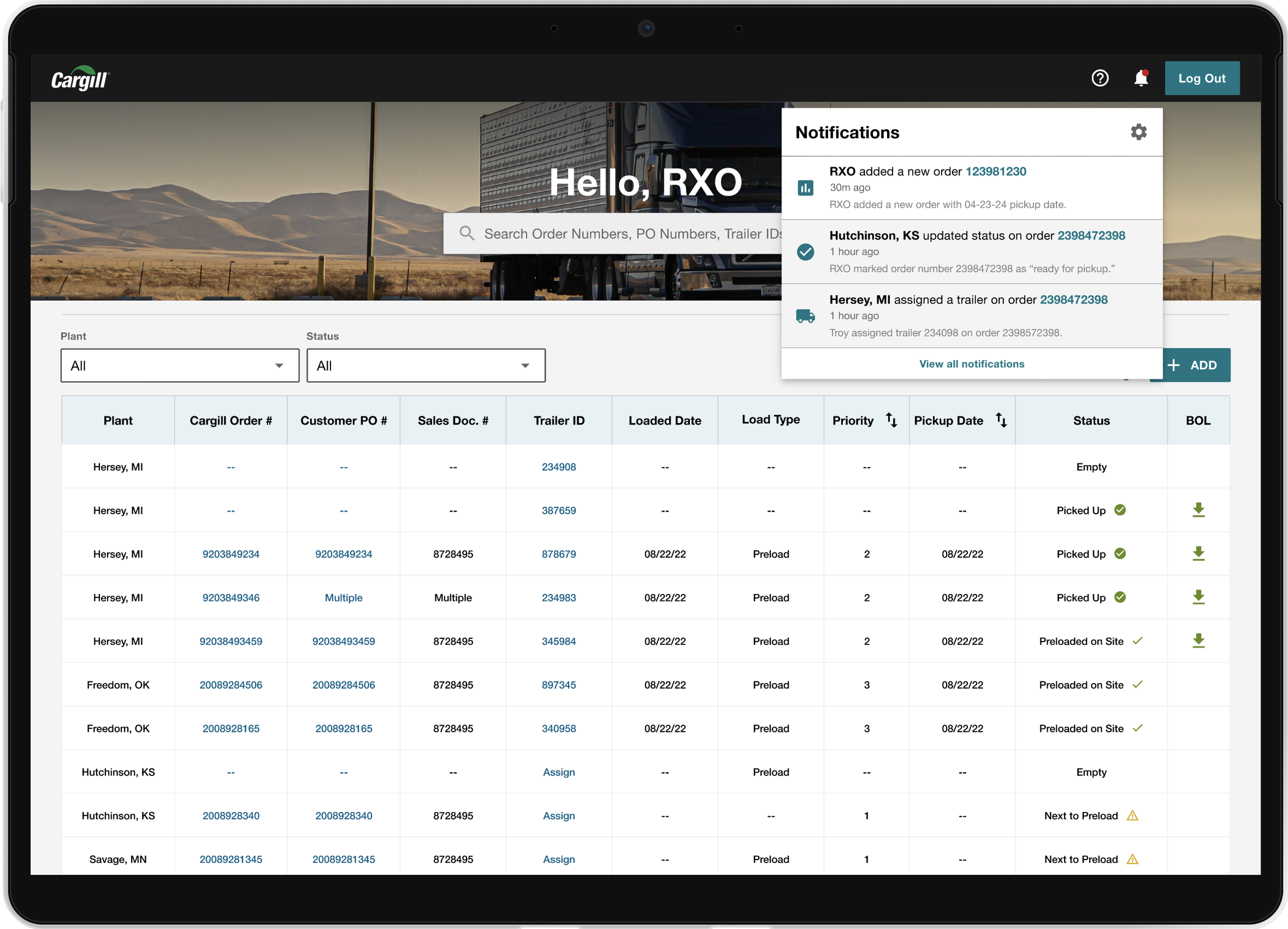Click Preloaded checkmark for trailer 340958
The height and width of the screenshot is (929, 1288).
(1137, 728)
